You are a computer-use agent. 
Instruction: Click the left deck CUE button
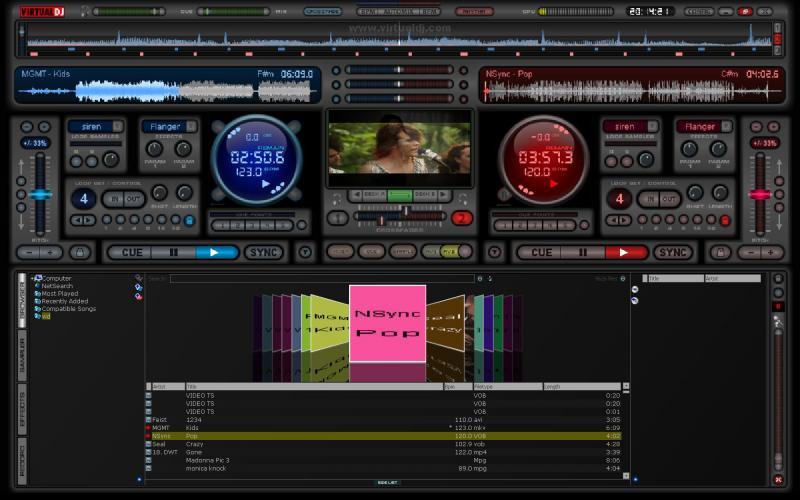coord(132,252)
